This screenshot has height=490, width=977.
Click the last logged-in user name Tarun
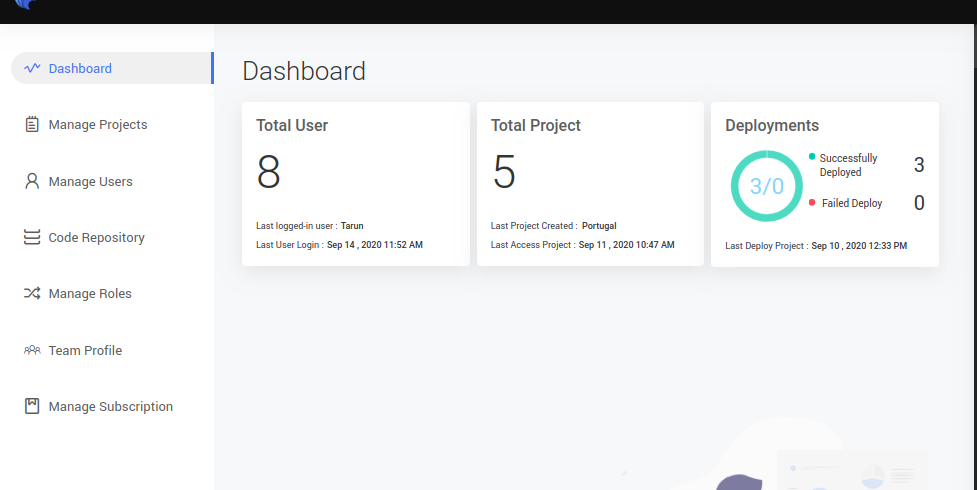pyautogui.click(x=352, y=226)
